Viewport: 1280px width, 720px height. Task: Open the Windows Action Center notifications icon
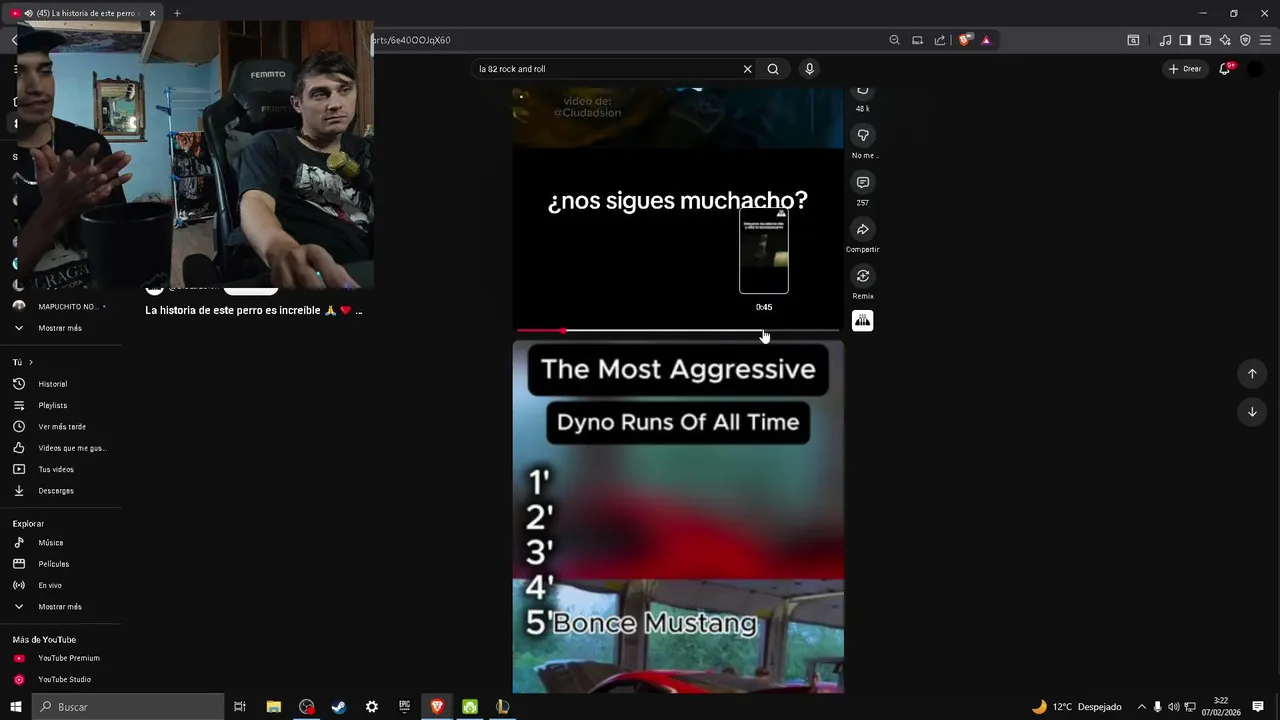click(x=1258, y=707)
